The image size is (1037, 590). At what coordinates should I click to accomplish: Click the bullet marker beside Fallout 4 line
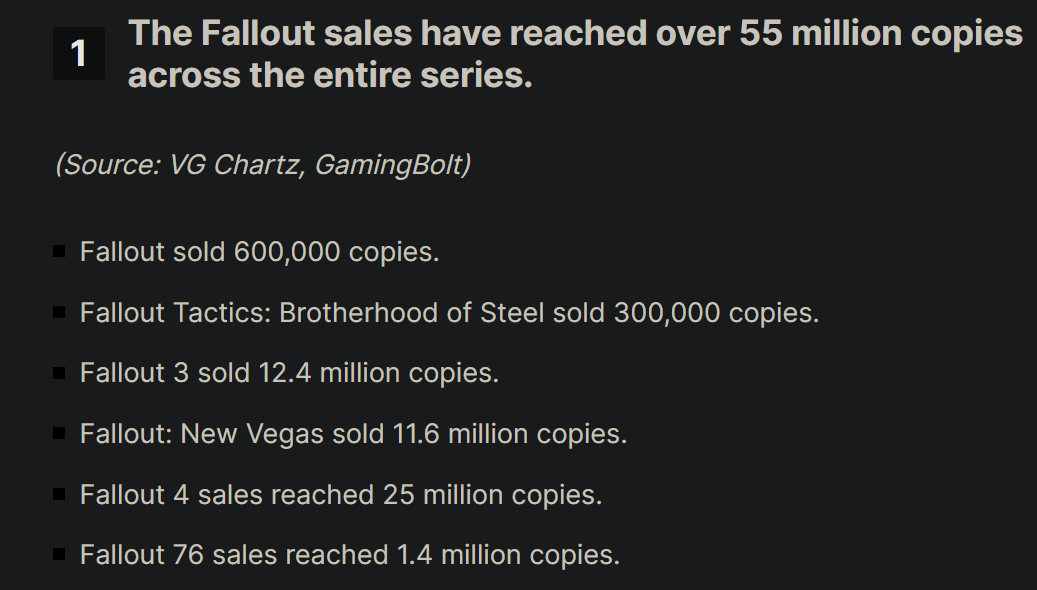[59, 494]
